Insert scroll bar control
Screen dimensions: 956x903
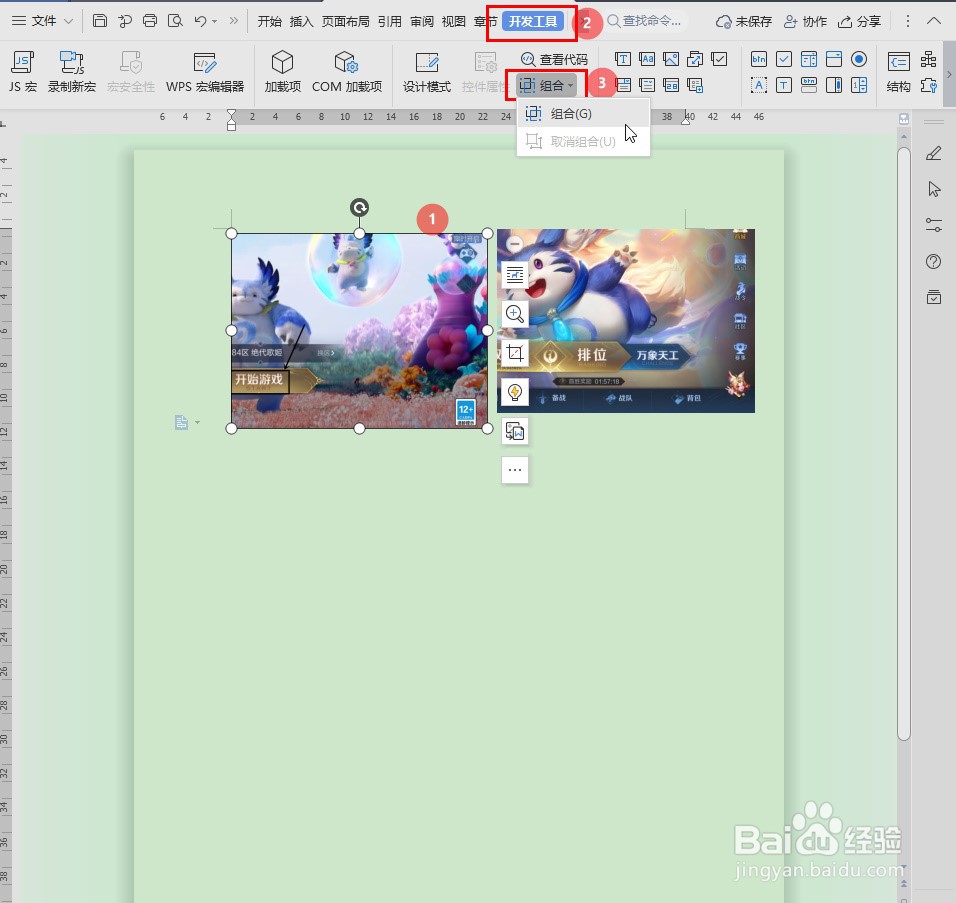point(834,85)
